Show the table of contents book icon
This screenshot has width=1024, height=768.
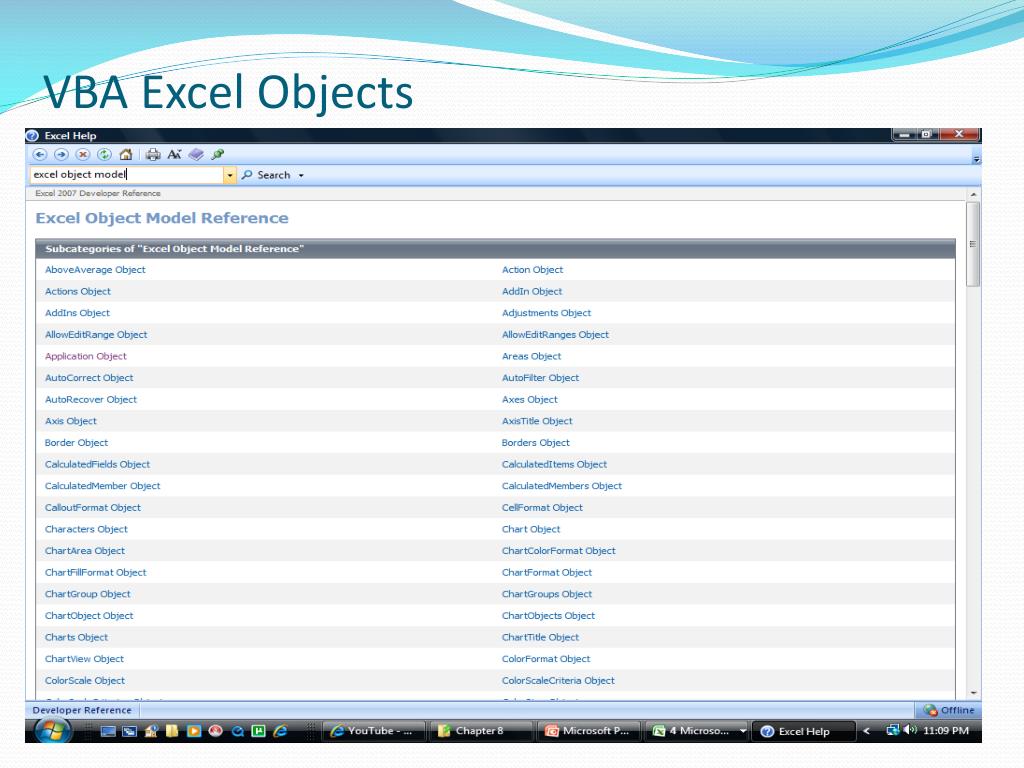tap(196, 155)
